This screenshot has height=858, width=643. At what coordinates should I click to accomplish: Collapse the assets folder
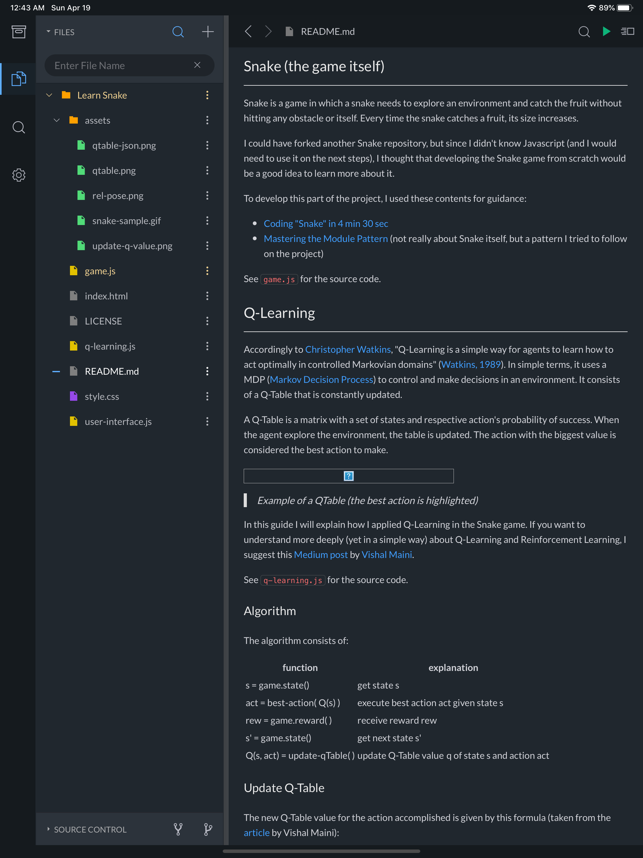(57, 120)
